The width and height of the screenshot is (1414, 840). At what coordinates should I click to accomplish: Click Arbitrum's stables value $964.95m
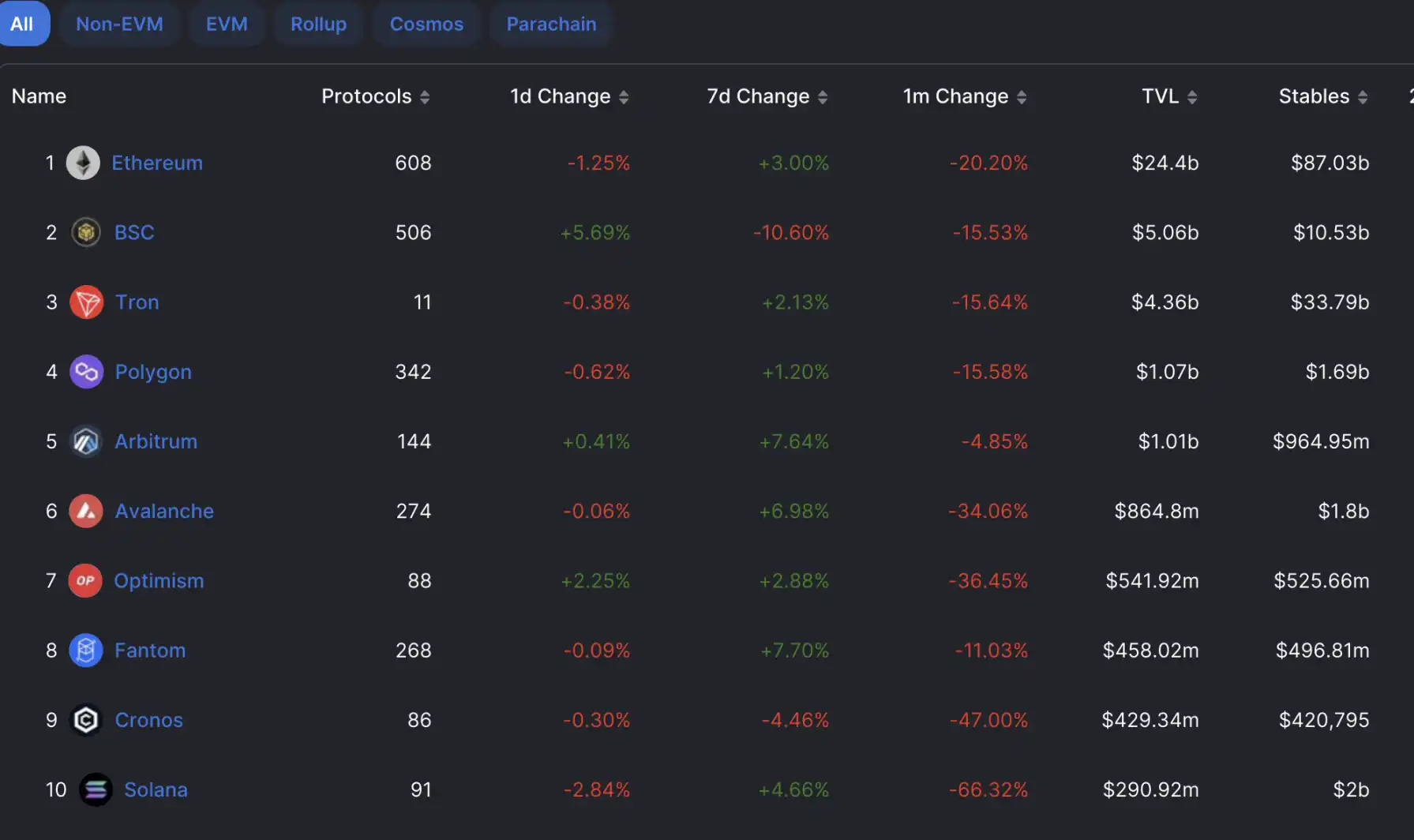1321,441
